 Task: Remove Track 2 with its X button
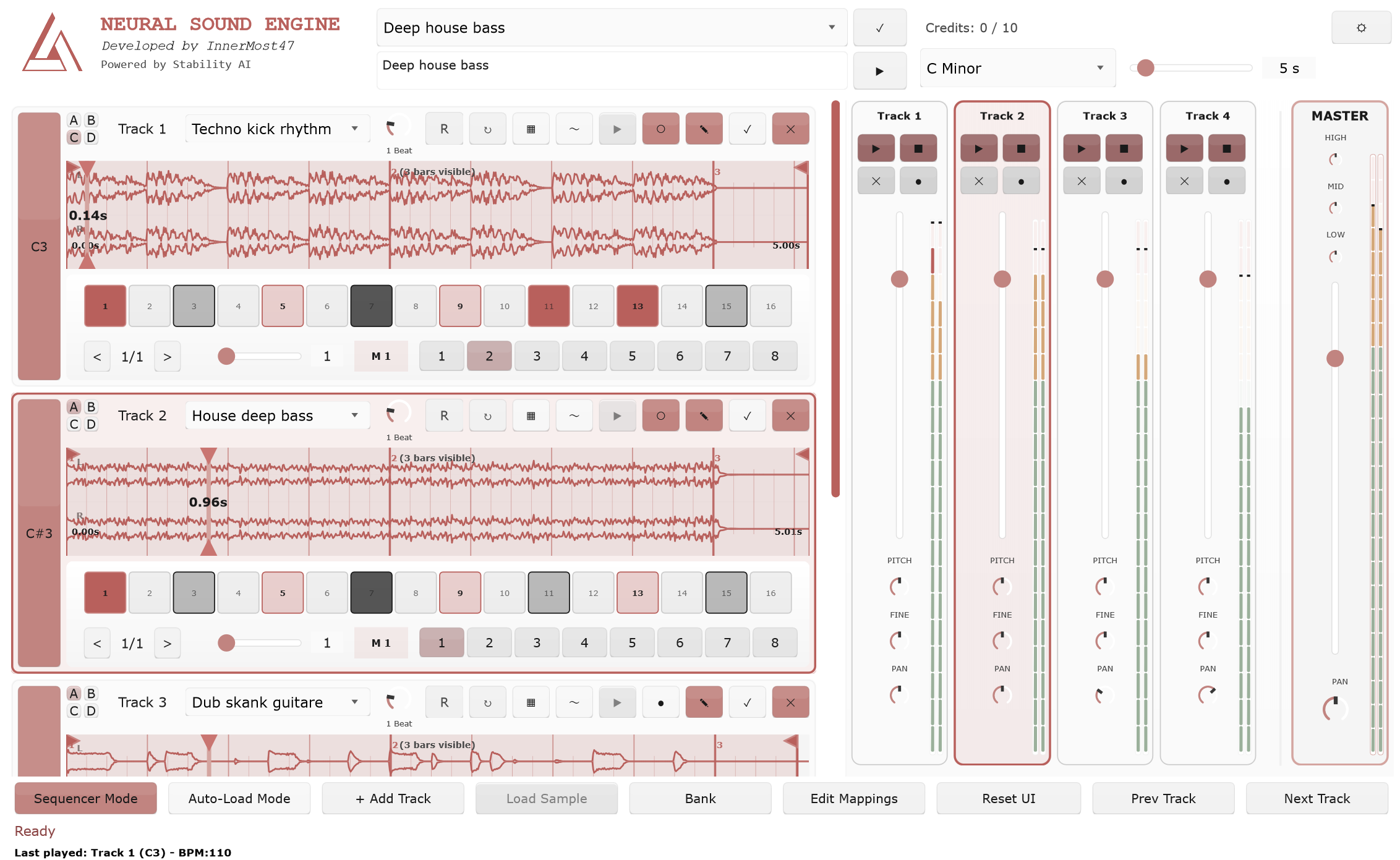[x=790, y=416]
